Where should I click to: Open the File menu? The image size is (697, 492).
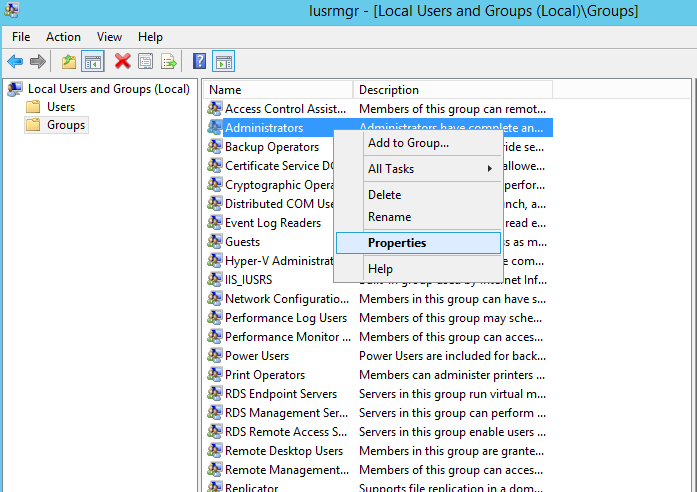[21, 37]
